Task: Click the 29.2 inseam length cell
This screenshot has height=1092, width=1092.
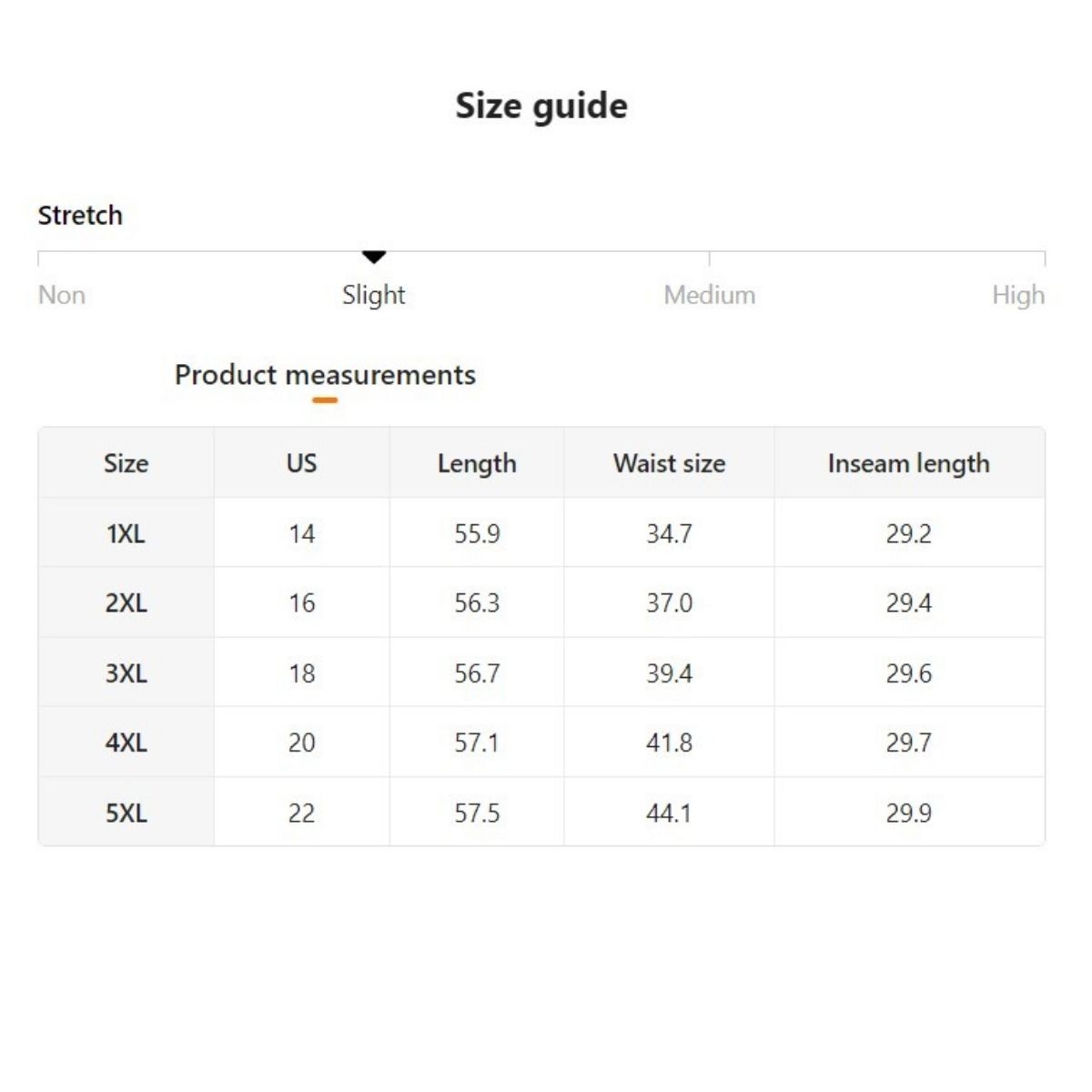Action: coord(908,533)
